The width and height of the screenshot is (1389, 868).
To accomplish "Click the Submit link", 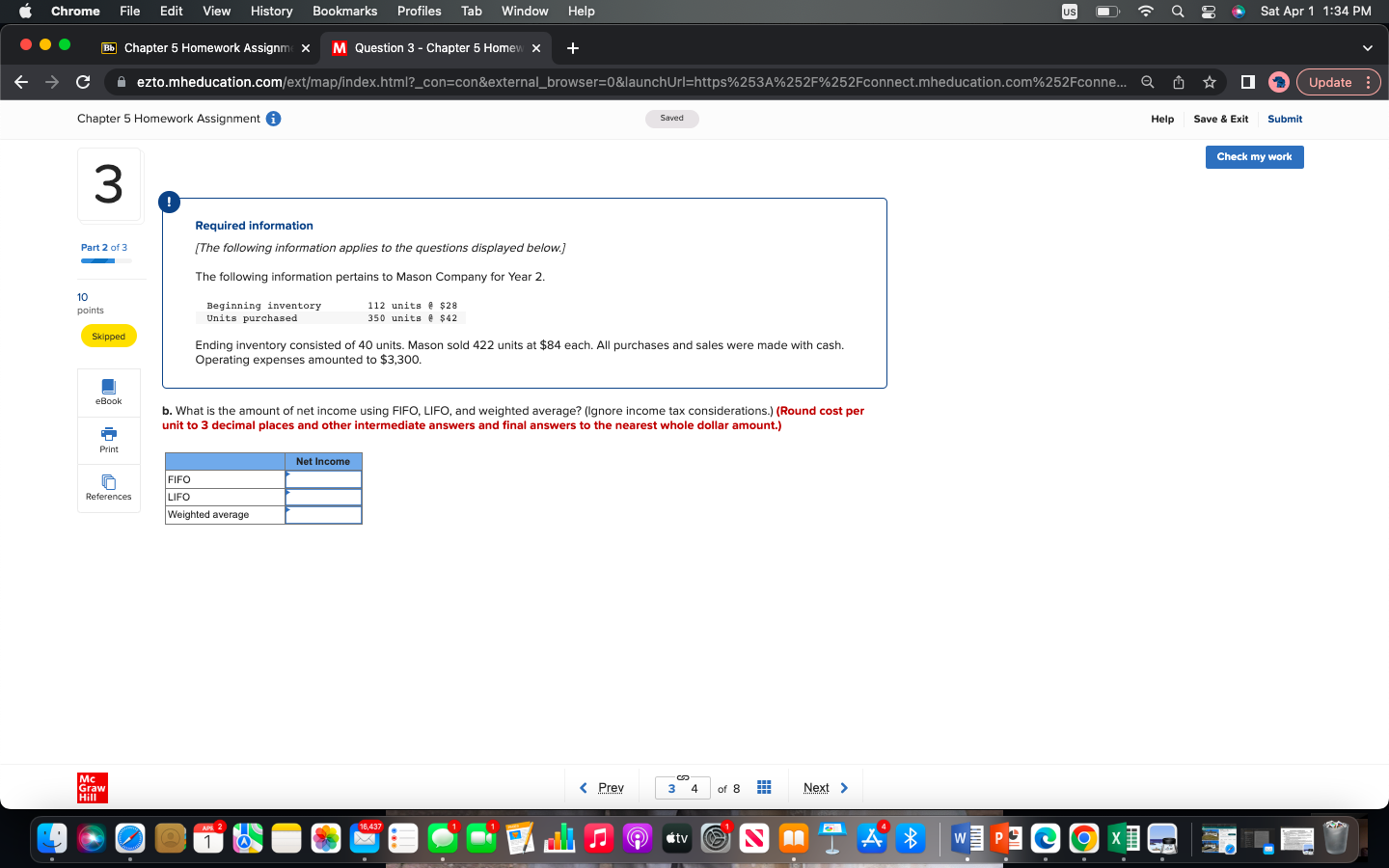I will pyautogui.click(x=1284, y=119).
